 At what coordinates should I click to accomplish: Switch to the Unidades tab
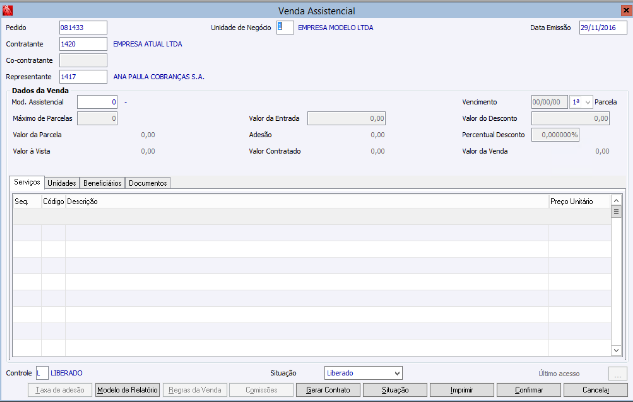[62, 183]
